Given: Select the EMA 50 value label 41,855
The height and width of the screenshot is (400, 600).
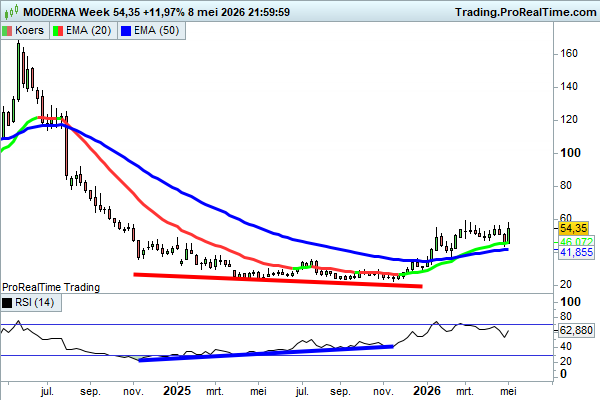Looking at the screenshot, I should click(x=576, y=252).
